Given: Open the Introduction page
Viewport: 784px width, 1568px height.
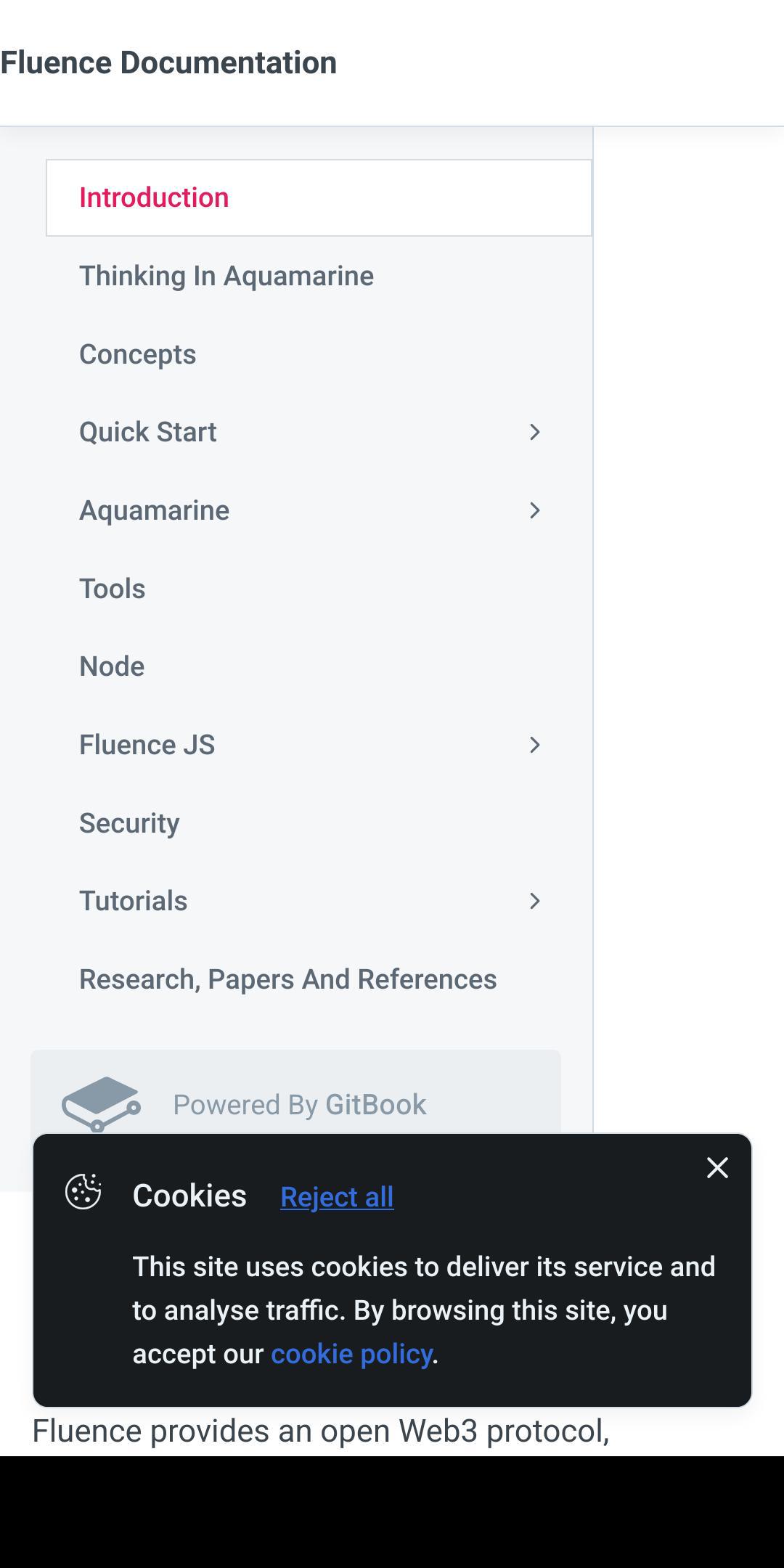Looking at the screenshot, I should (x=153, y=197).
